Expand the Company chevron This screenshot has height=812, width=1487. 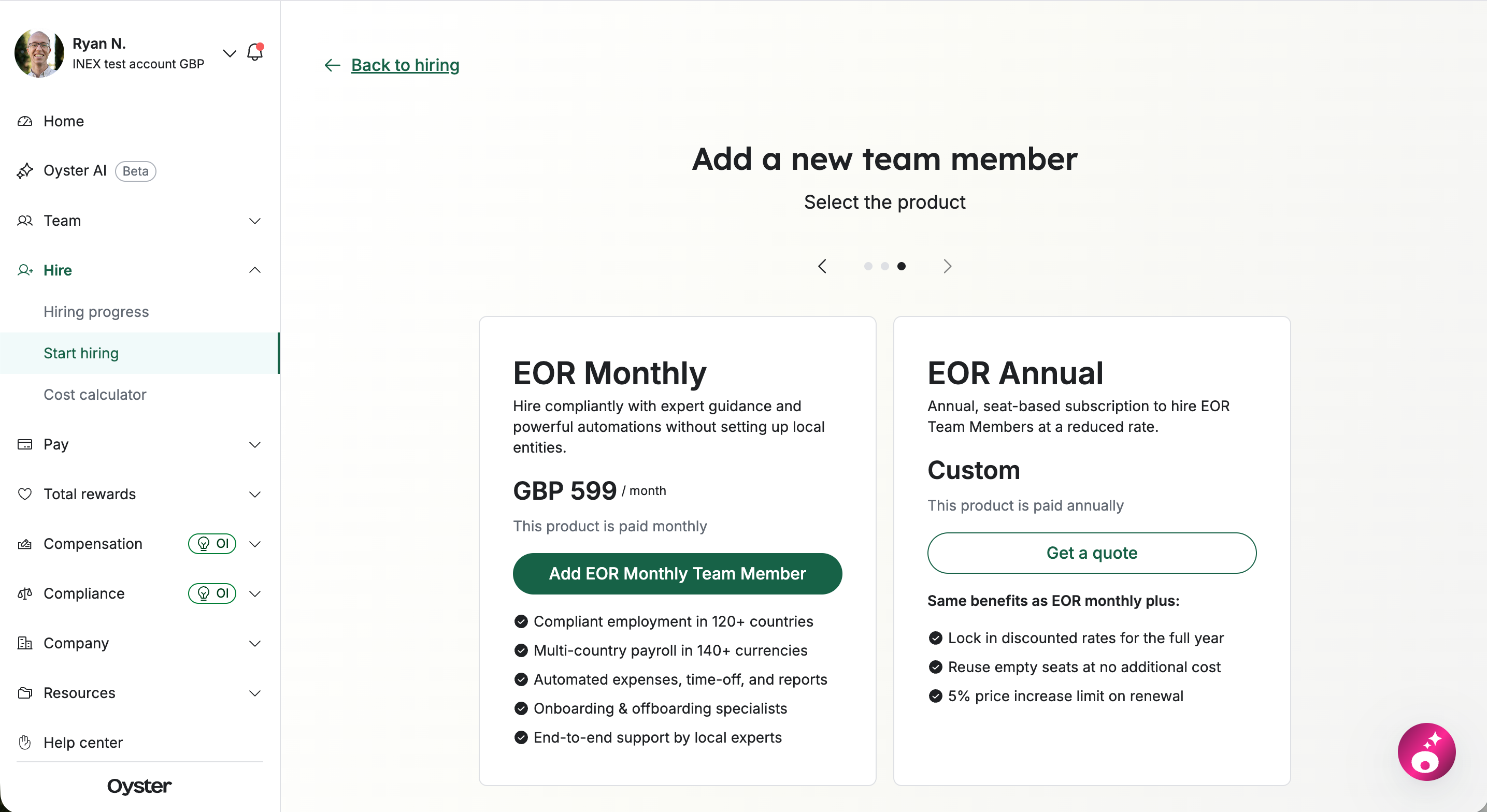(x=254, y=644)
